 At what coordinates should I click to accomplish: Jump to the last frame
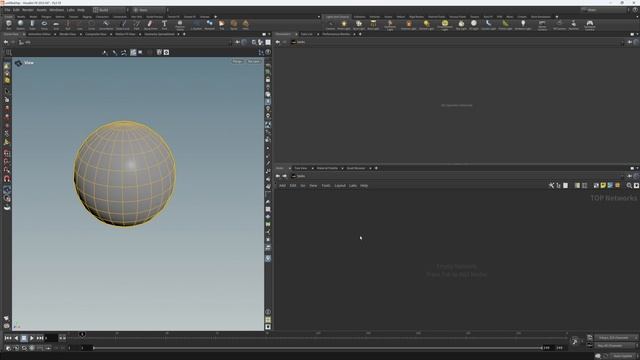click(40, 338)
